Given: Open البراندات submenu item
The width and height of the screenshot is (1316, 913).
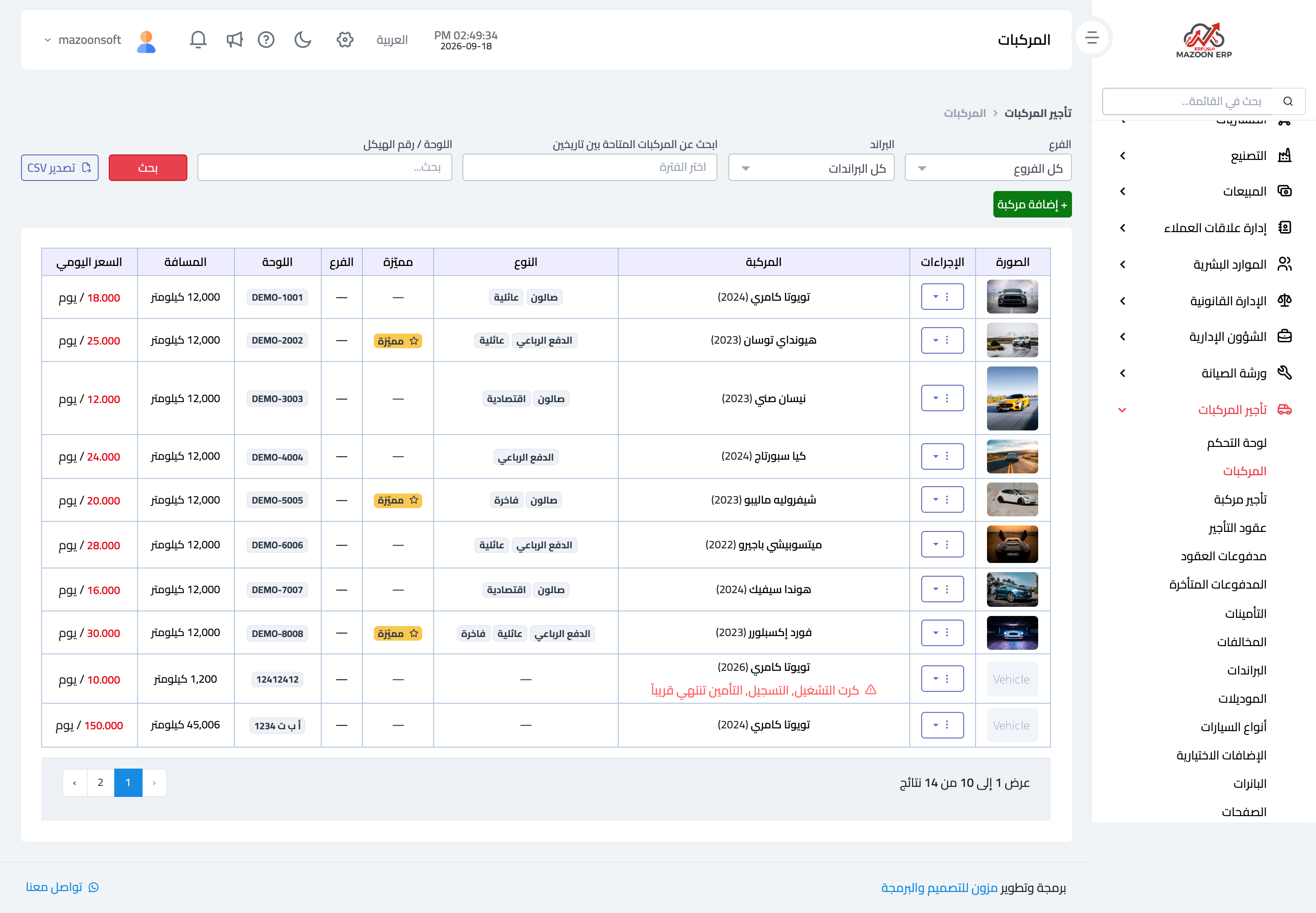Looking at the screenshot, I should point(1246,670).
